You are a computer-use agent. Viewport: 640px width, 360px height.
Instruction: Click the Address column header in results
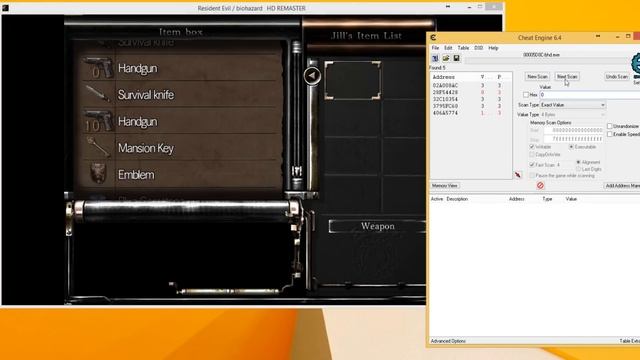pyautogui.click(x=444, y=77)
